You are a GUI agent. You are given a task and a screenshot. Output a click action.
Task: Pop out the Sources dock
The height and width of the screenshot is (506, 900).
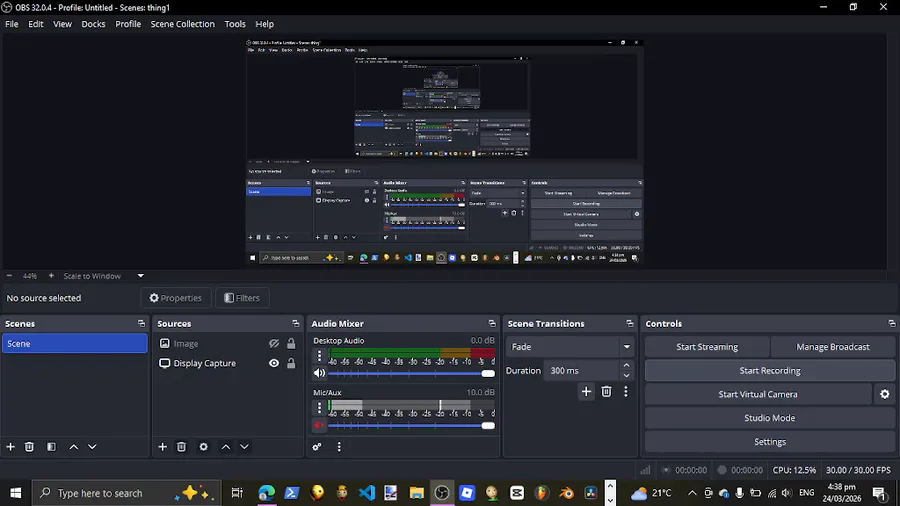point(295,324)
